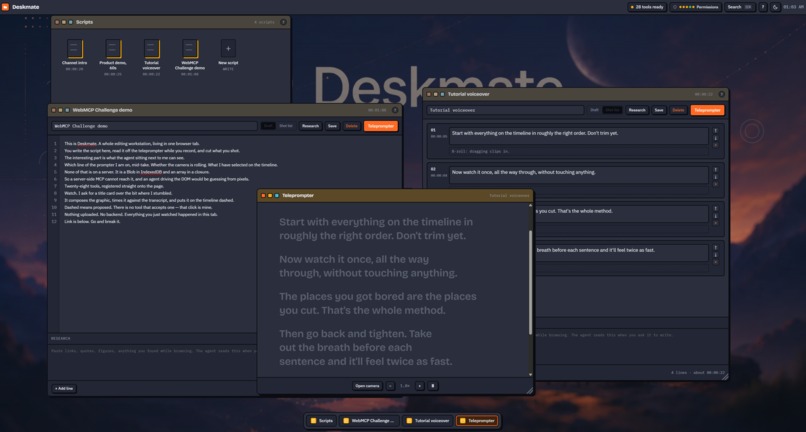Increase teleprompter speed with plus button

coord(419,386)
